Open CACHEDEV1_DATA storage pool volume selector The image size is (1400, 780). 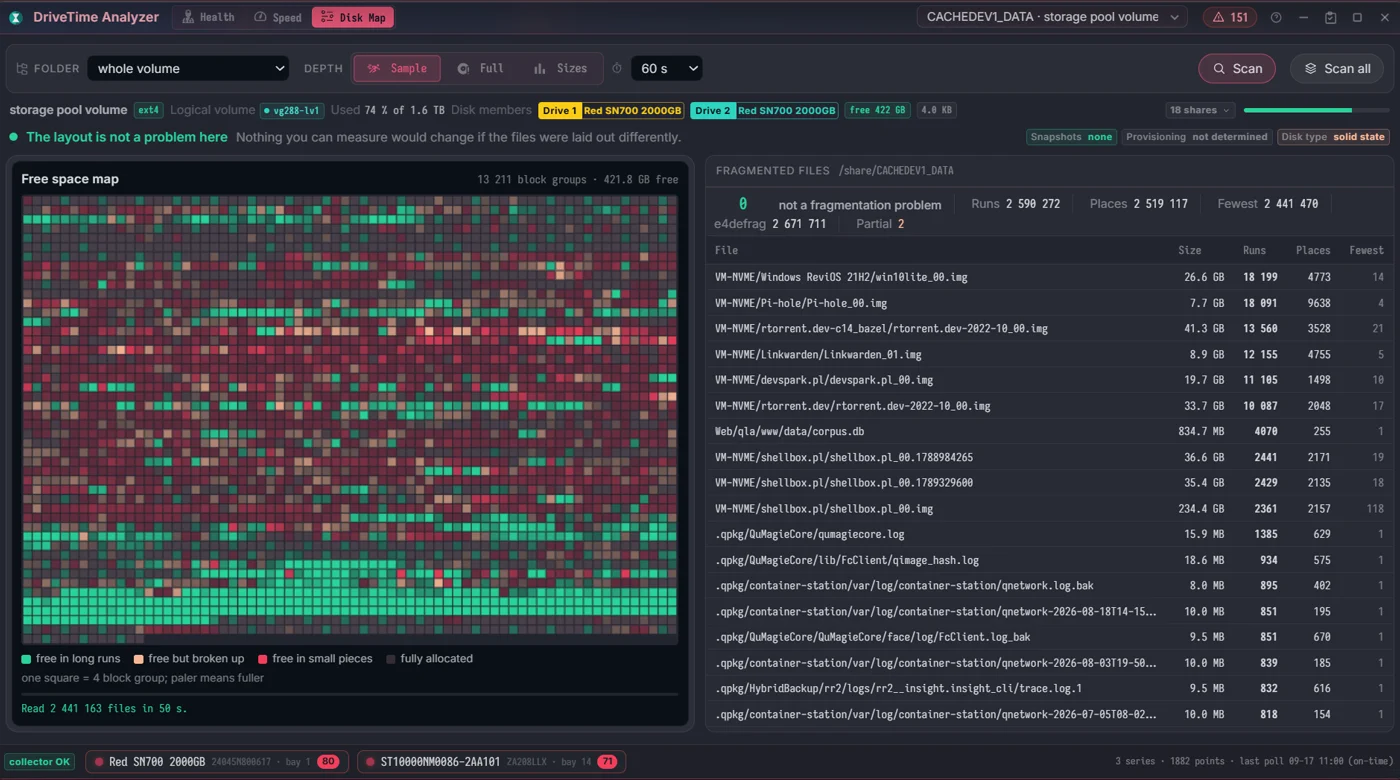tap(1052, 17)
